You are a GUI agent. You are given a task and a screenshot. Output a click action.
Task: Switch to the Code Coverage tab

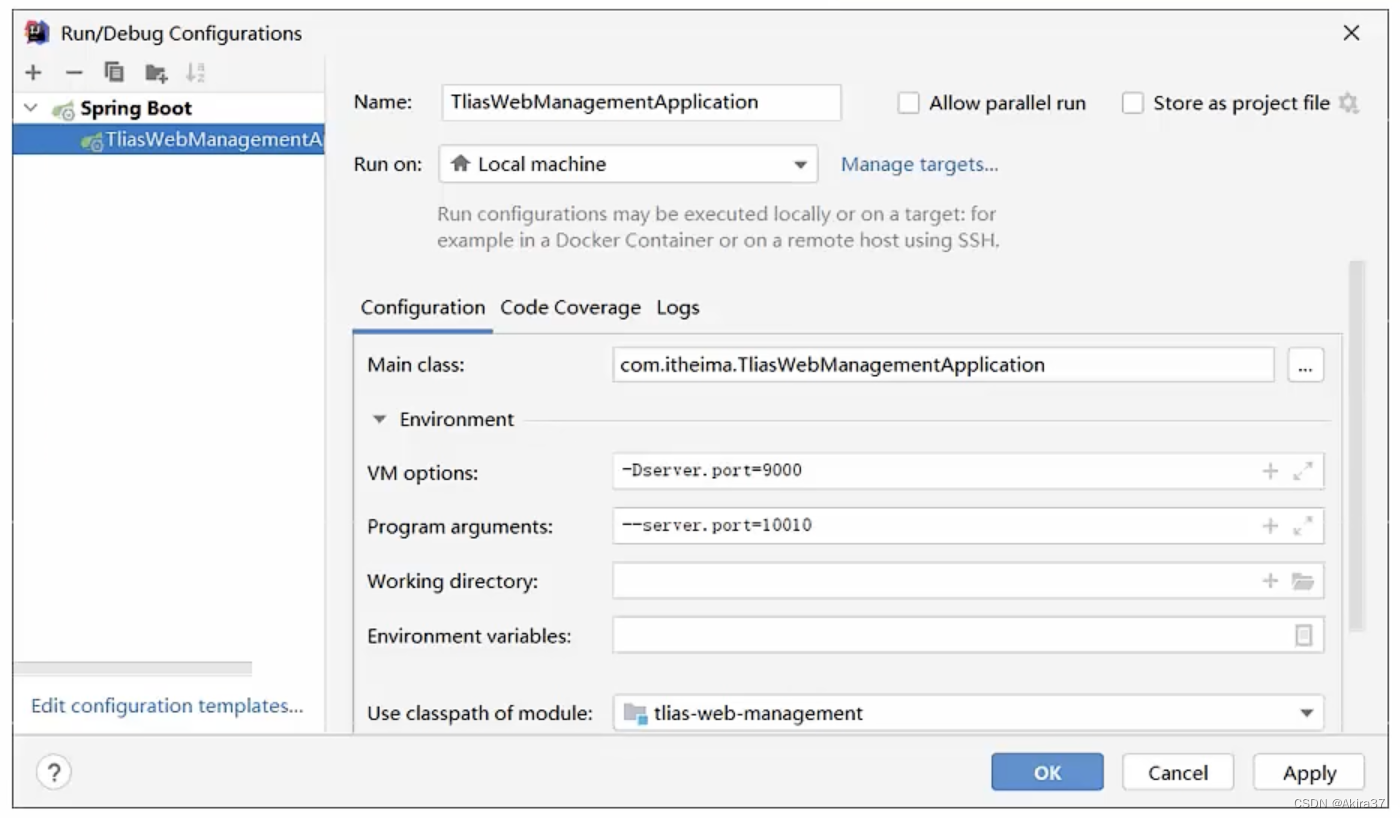pos(570,308)
